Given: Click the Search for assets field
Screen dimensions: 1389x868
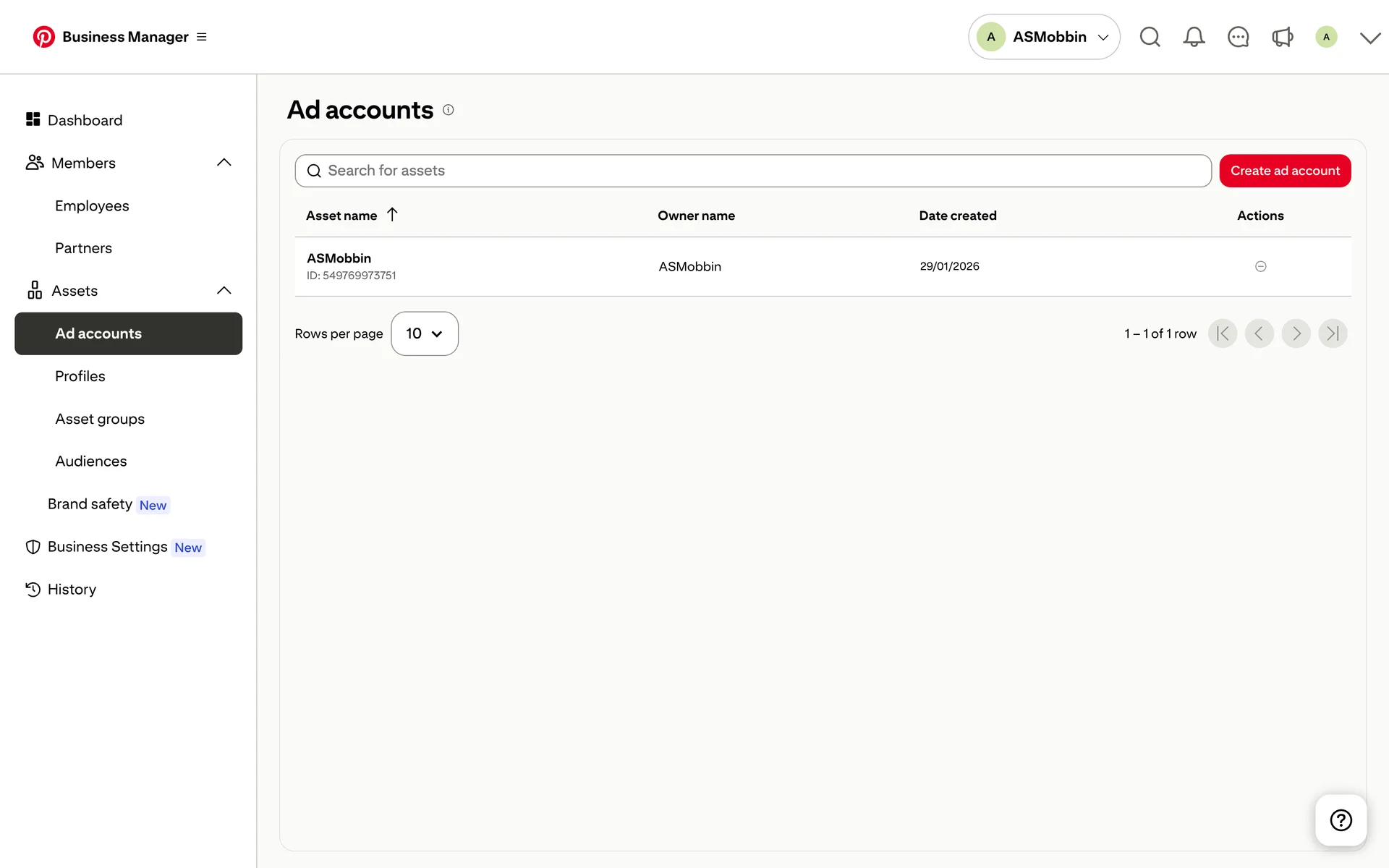Looking at the screenshot, I should point(752,171).
